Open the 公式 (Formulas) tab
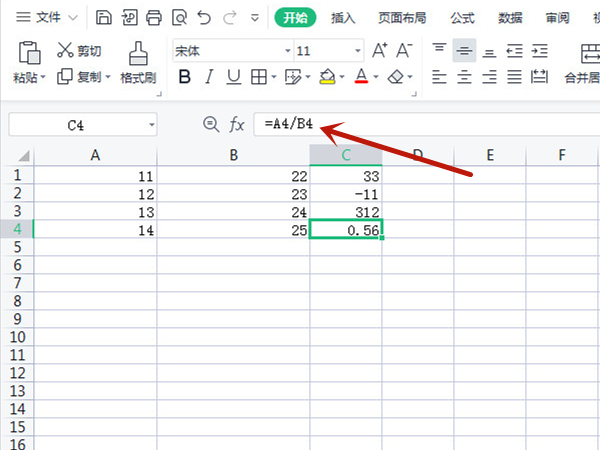This screenshot has width=600, height=450. pos(463,17)
